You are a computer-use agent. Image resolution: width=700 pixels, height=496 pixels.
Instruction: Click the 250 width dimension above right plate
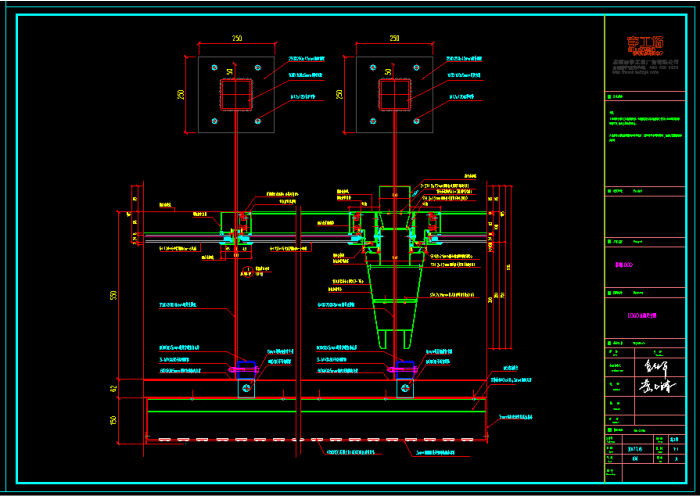pos(394,38)
